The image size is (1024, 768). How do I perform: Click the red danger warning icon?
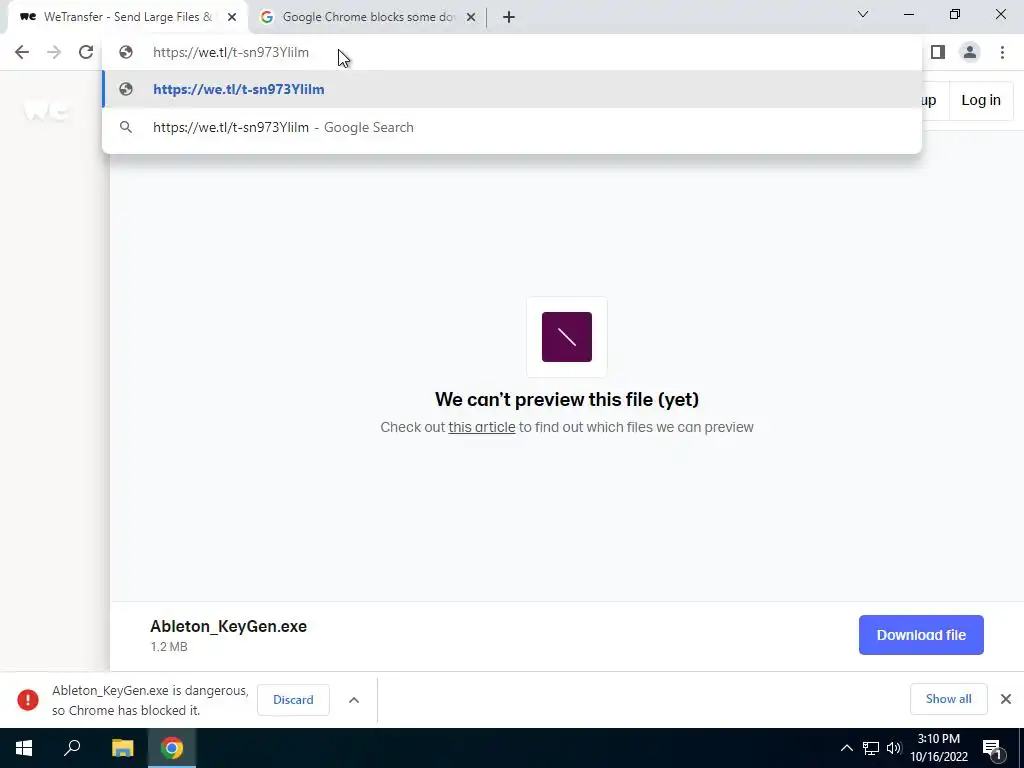pyautogui.click(x=28, y=699)
